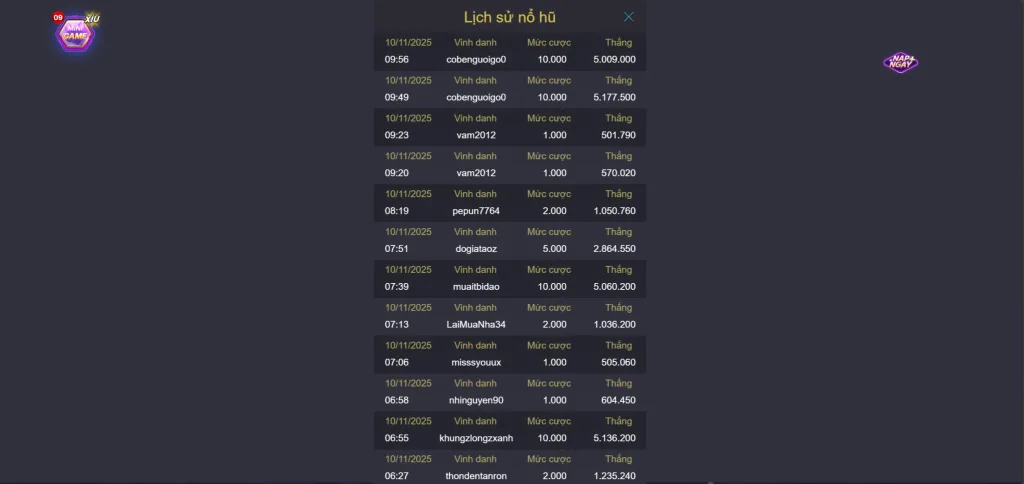1024x484 pixels.
Task: Click player name LaiMuaNha34
Action: (476, 325)
